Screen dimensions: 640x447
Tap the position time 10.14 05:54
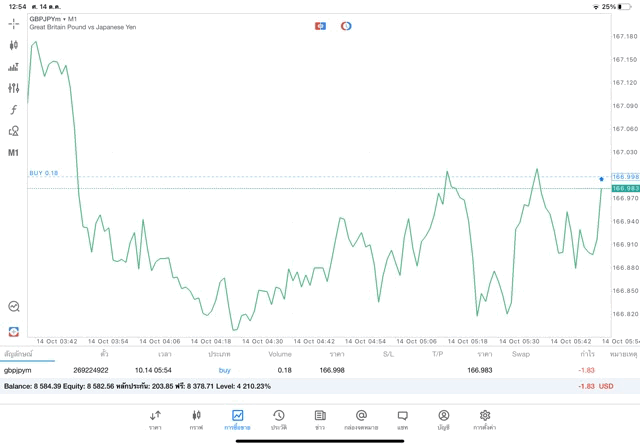[x=153, y=370]
